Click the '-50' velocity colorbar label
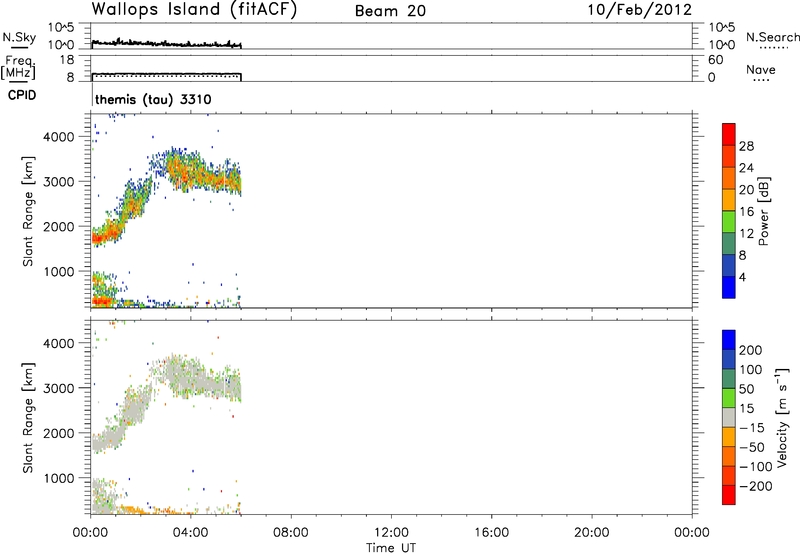Screen dimensions: 800x554 pos(752,447)
